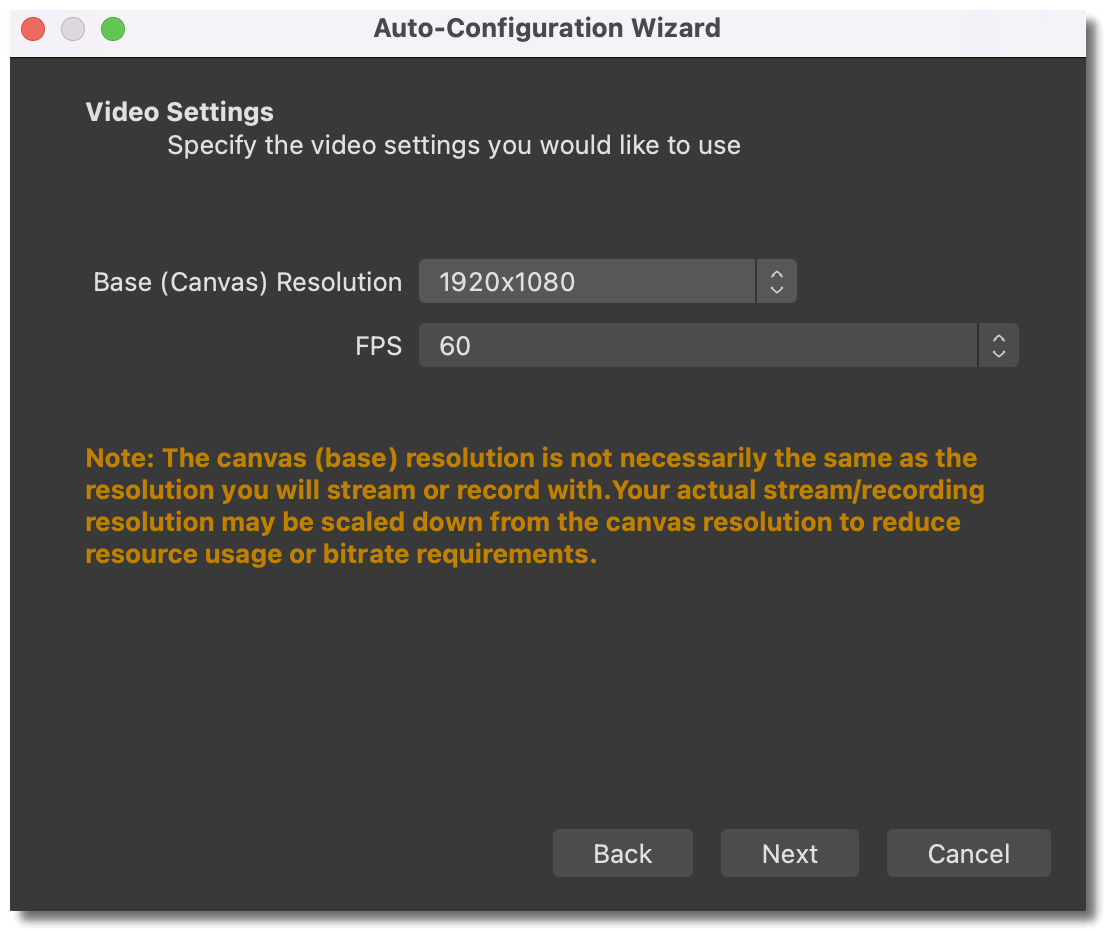This screenshot has width=1106, height=931.
Task: Expand the FPS dropdown arrows
Action: coord(998,346)
